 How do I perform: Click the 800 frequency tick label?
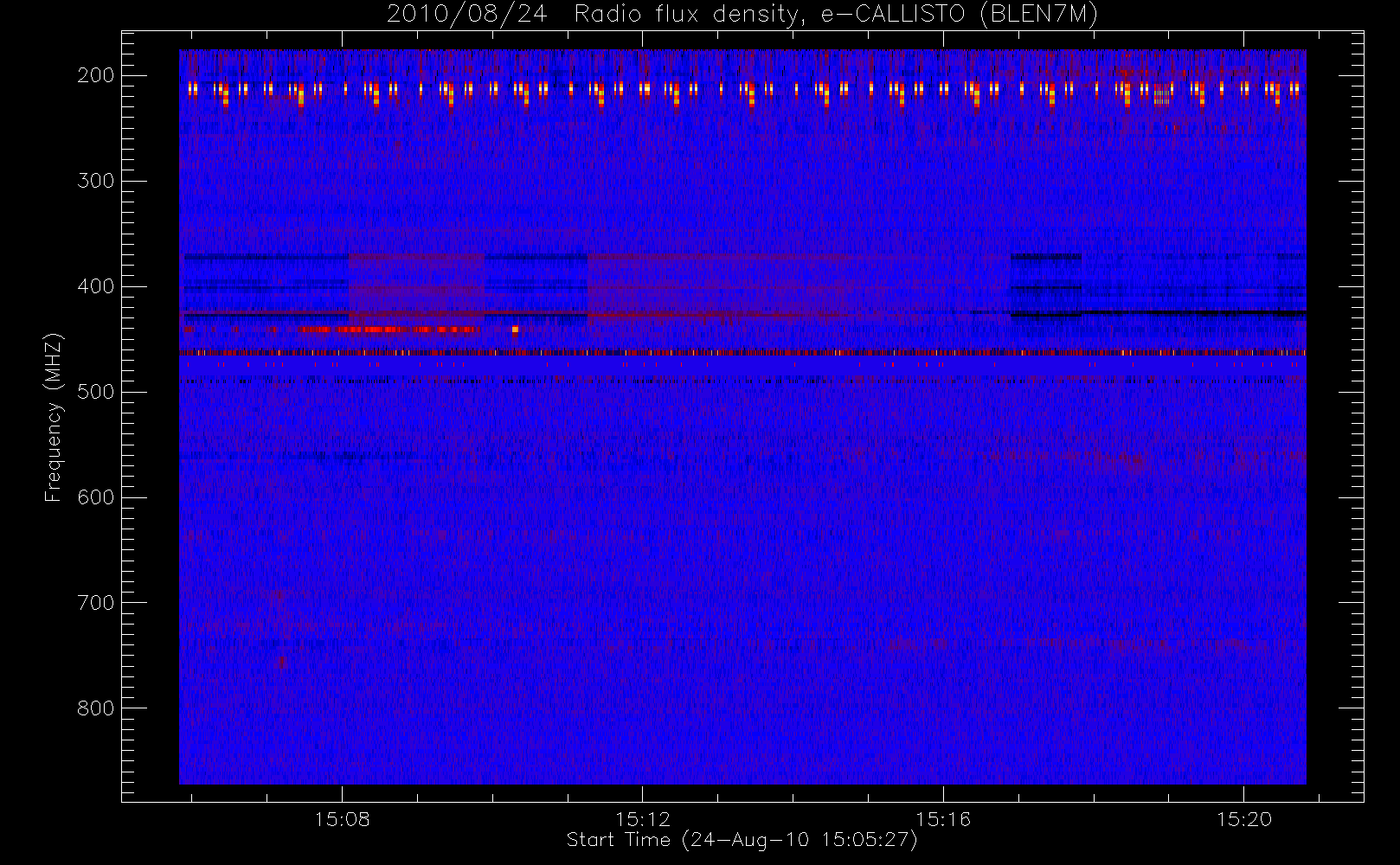(96, 708)
